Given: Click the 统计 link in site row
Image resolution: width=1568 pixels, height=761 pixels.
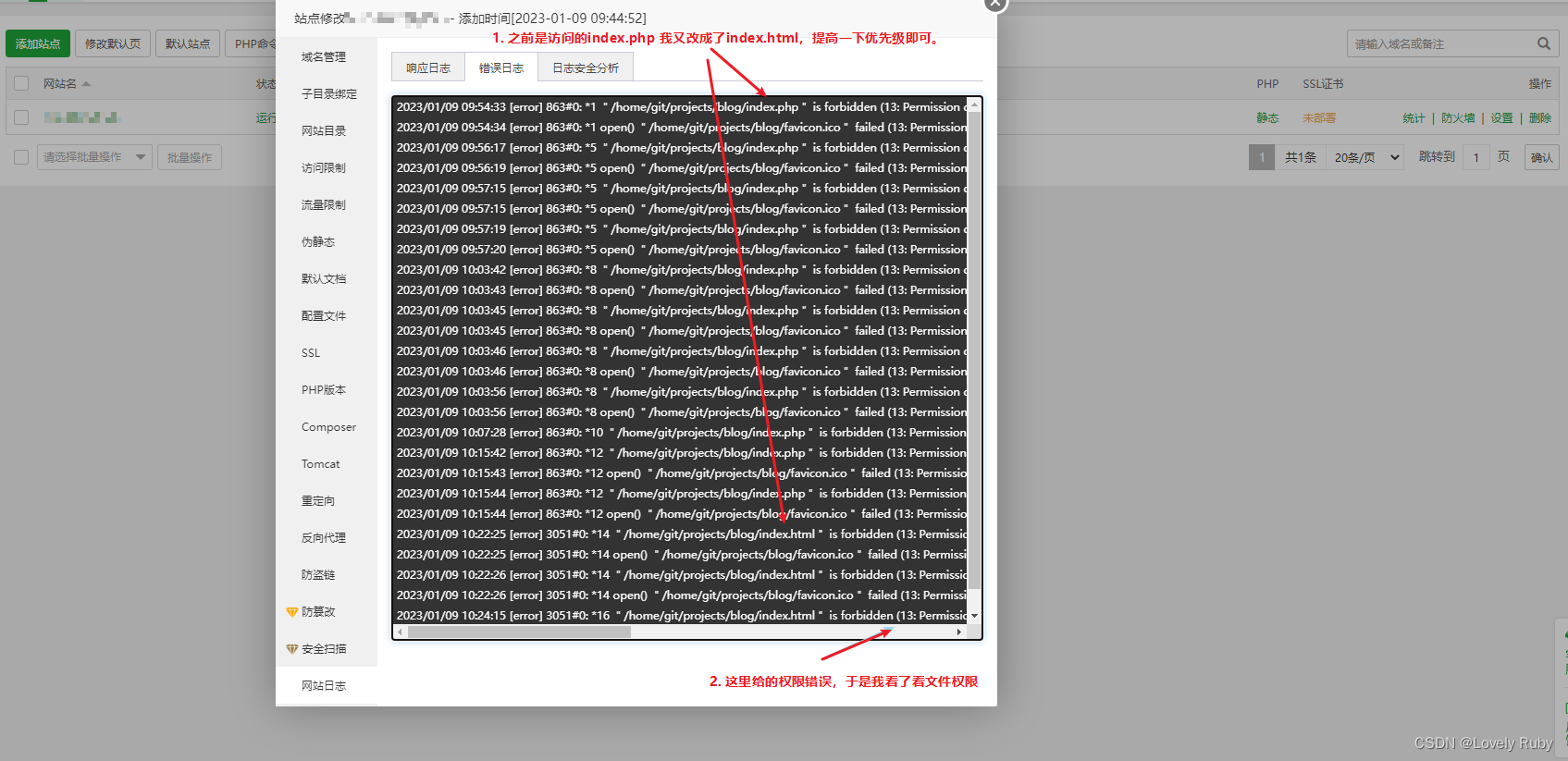Looking at the screenshot, I should pos(1414,118).
